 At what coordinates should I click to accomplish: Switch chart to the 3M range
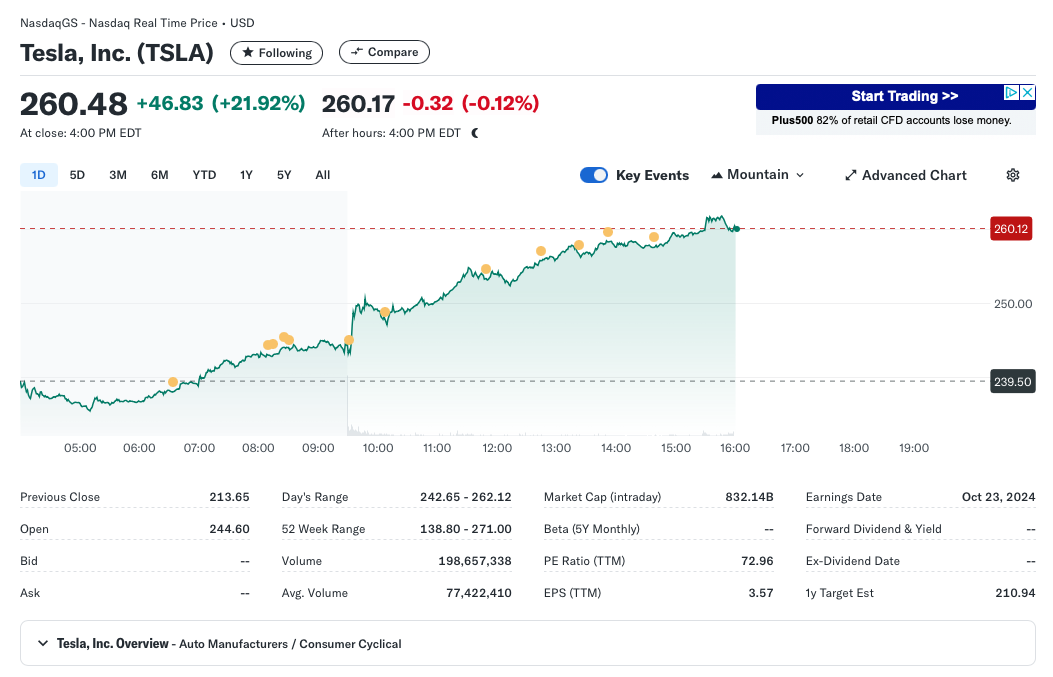(x=118, y=175)
